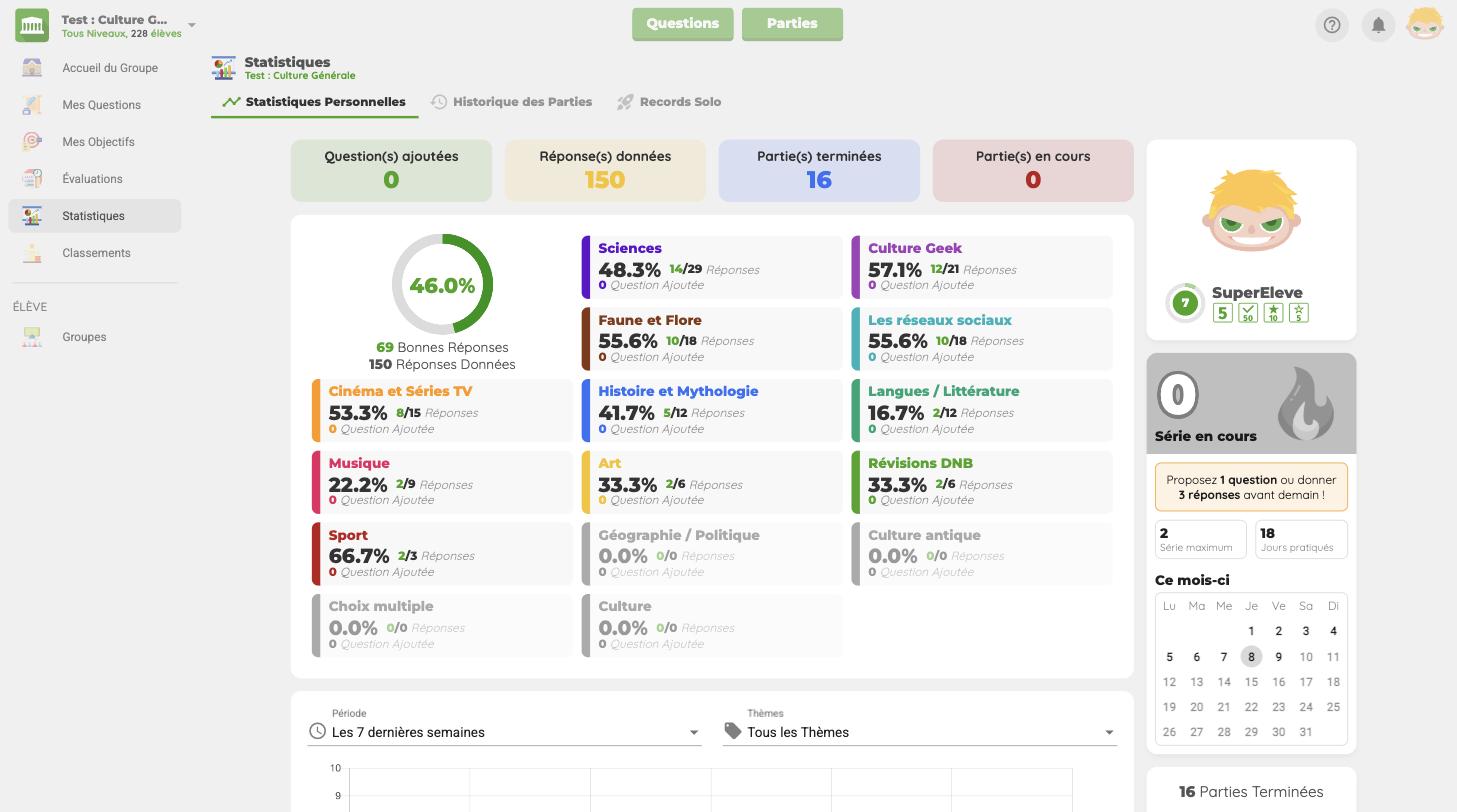This screenshot has width=1457, height=812.
Task: Click the Classements podium icon
Action: pos(32,253)
